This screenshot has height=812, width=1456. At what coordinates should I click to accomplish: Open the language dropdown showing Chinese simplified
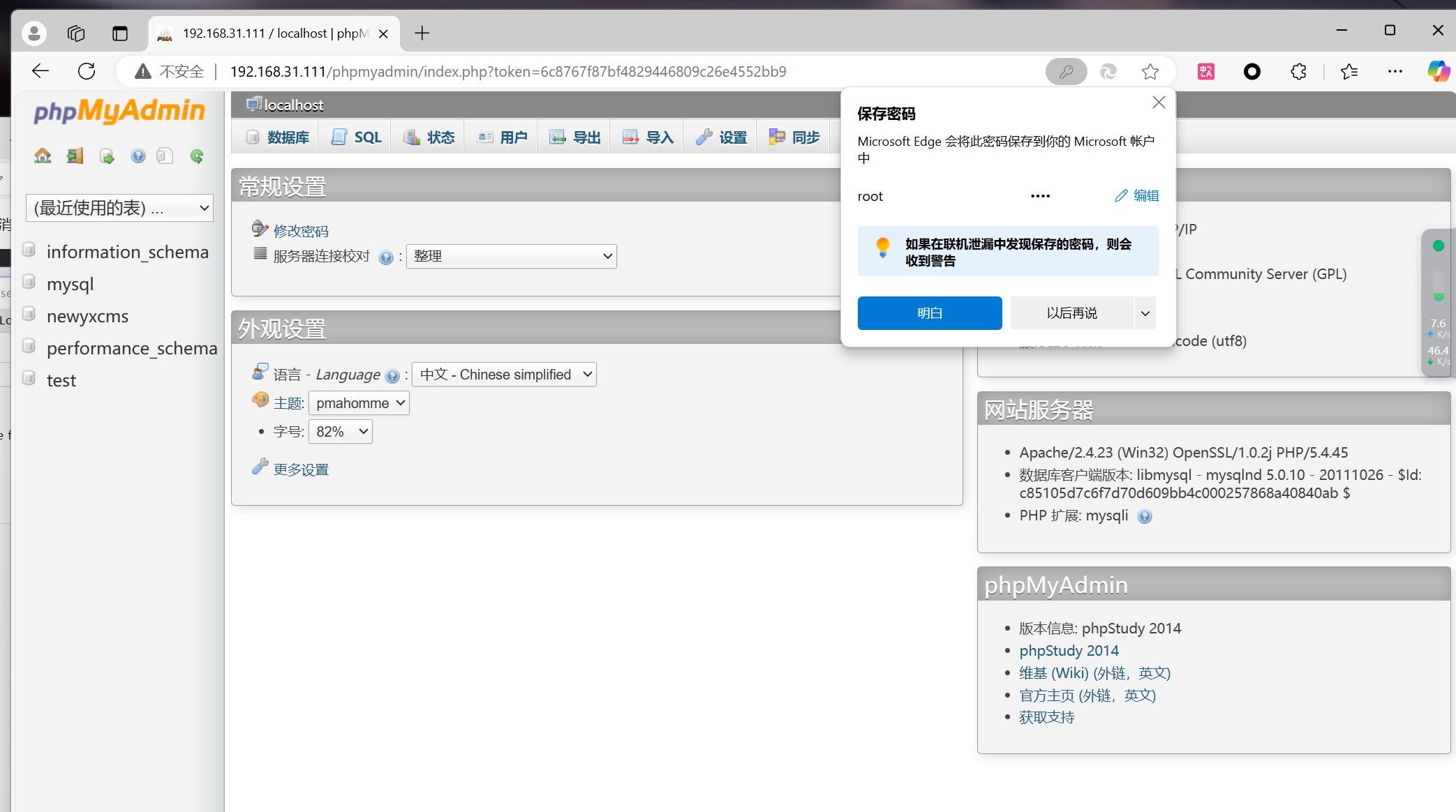tap(505, 375)
